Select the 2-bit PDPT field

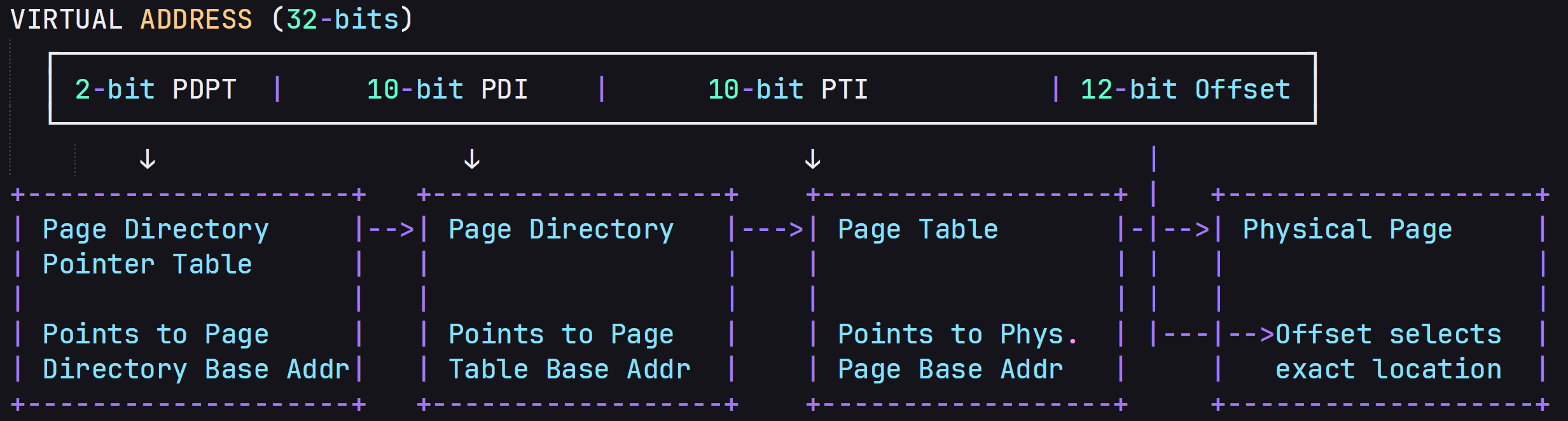(x=156, y=90)
